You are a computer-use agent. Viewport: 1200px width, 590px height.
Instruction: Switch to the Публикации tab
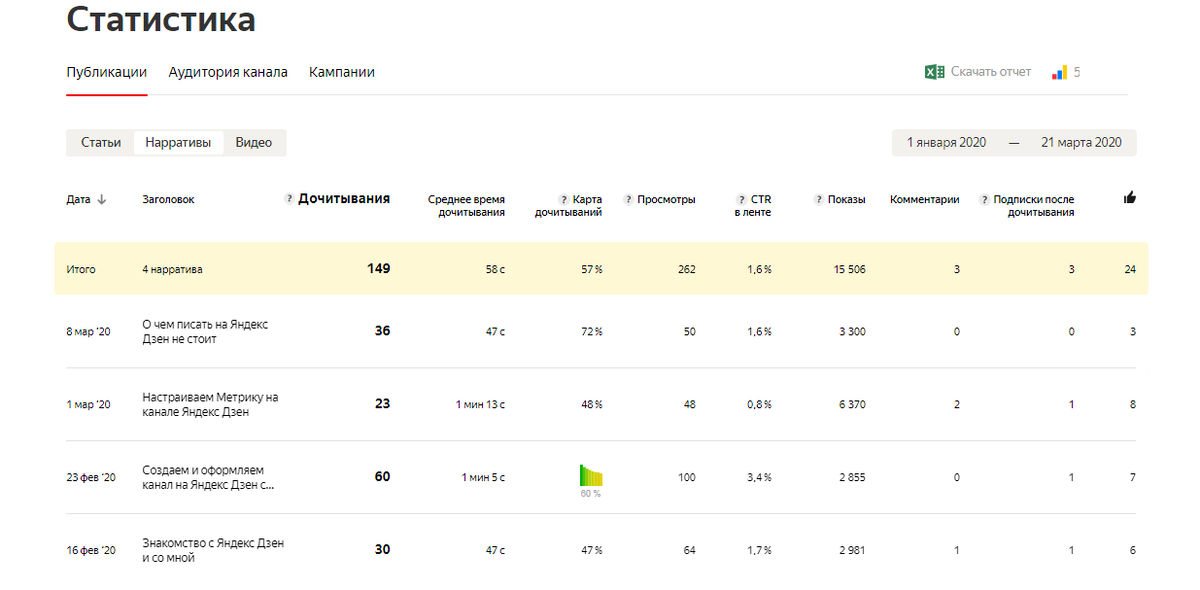click(107, 72)
